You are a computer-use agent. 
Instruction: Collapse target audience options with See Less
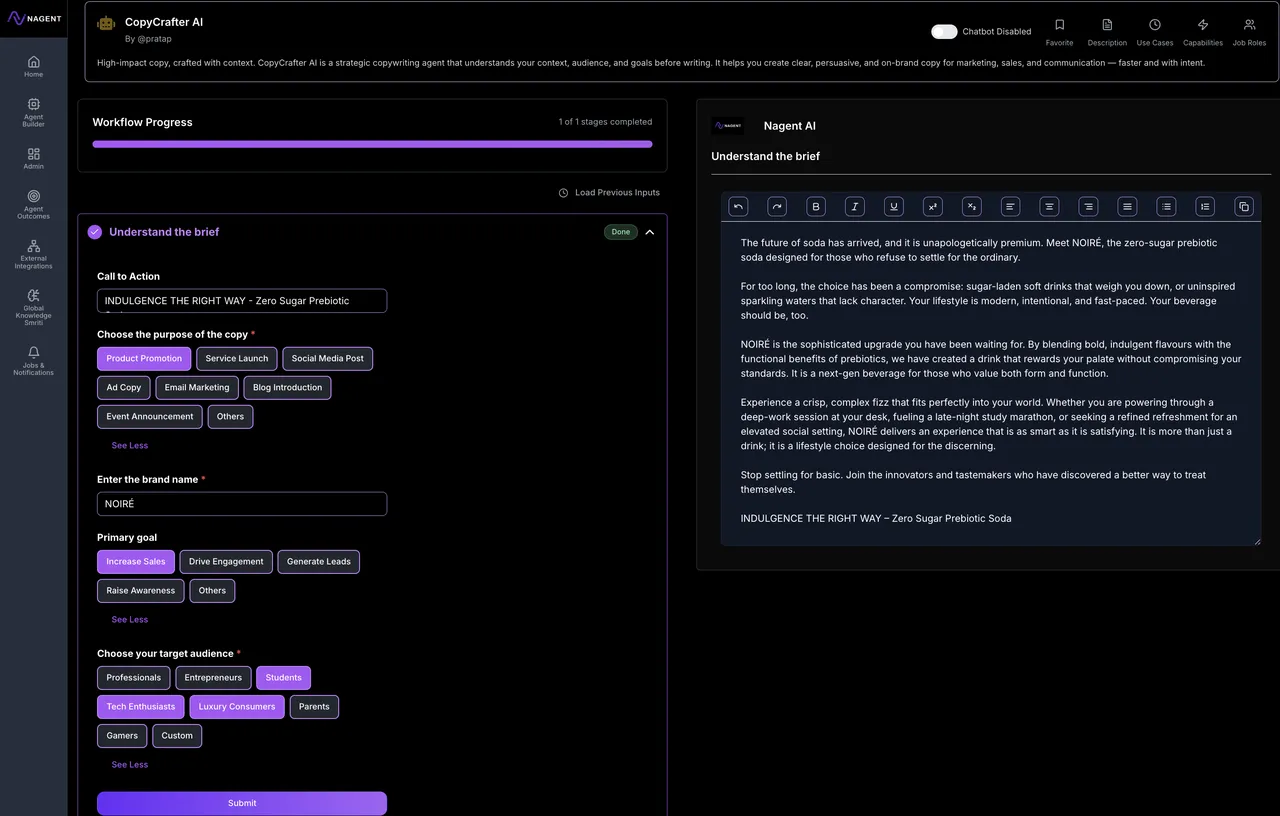point(130,765)
